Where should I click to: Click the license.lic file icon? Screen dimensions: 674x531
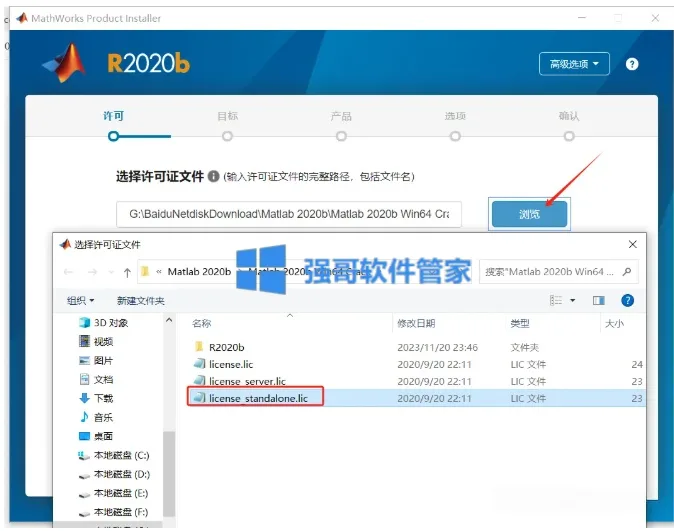tap(199, 364)
